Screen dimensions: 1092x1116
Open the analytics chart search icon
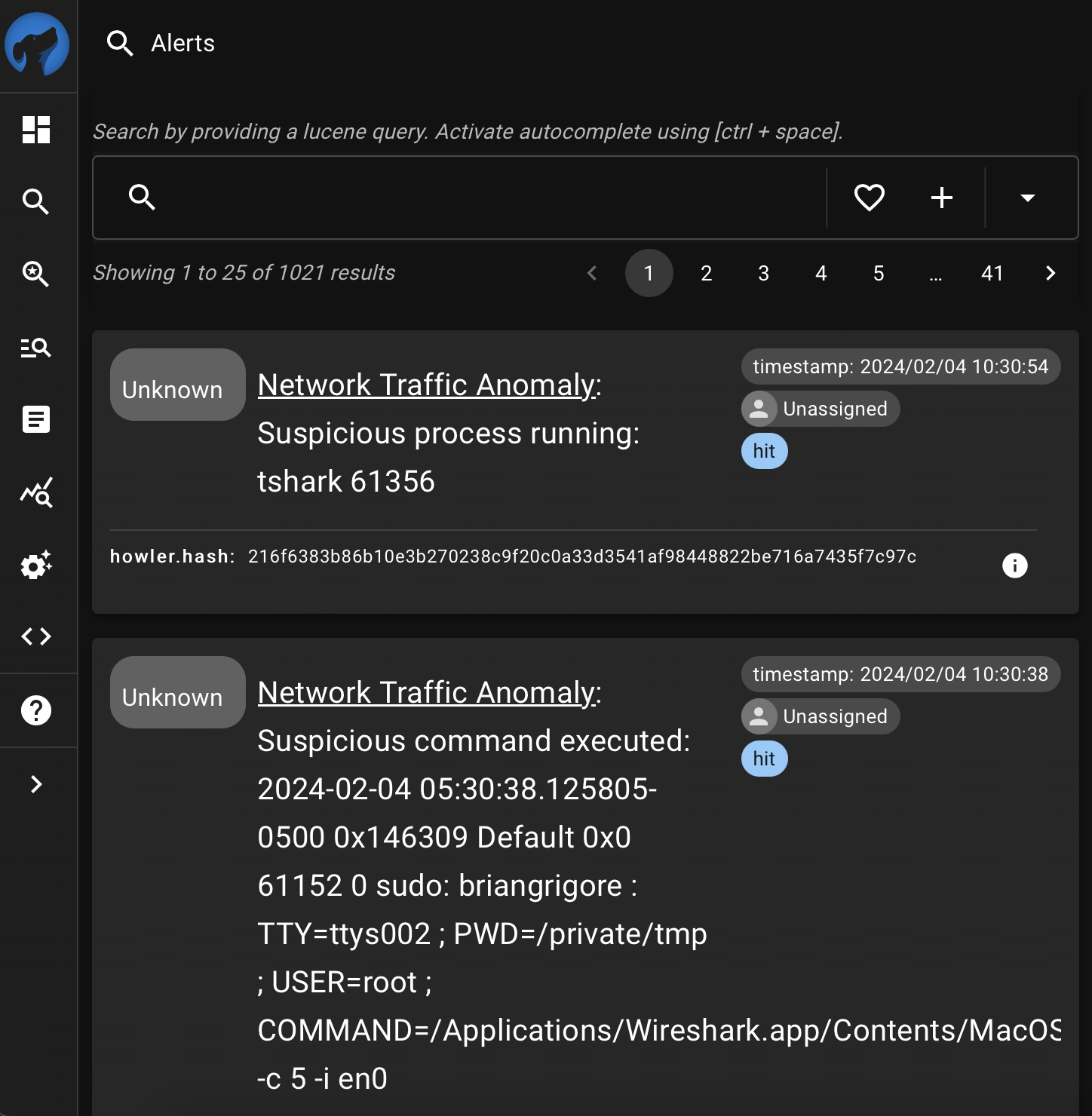(x=36, y=492)
